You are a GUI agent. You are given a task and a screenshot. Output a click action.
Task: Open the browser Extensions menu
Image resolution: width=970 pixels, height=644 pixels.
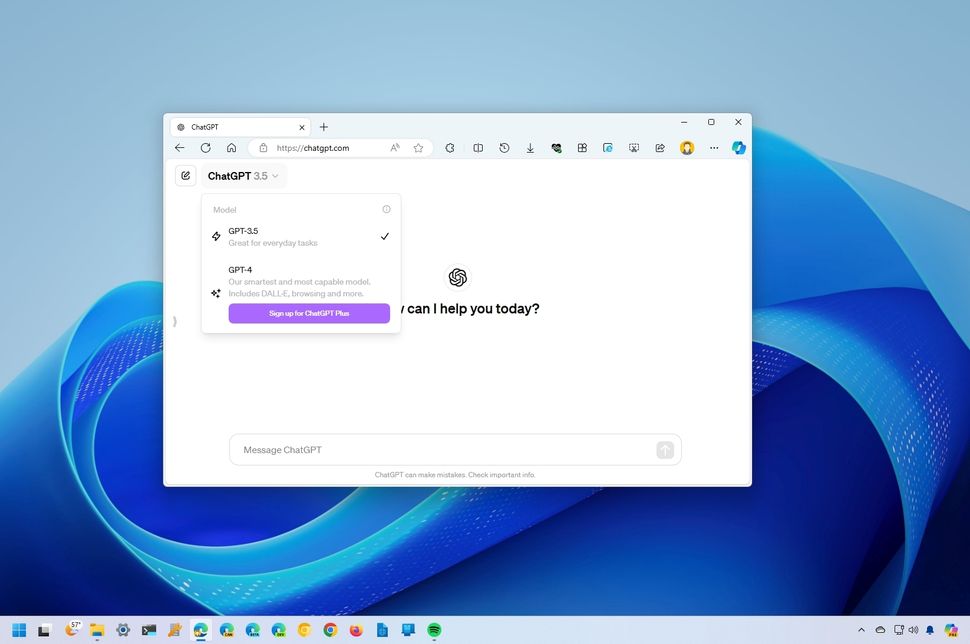click(x=450, y=148)
